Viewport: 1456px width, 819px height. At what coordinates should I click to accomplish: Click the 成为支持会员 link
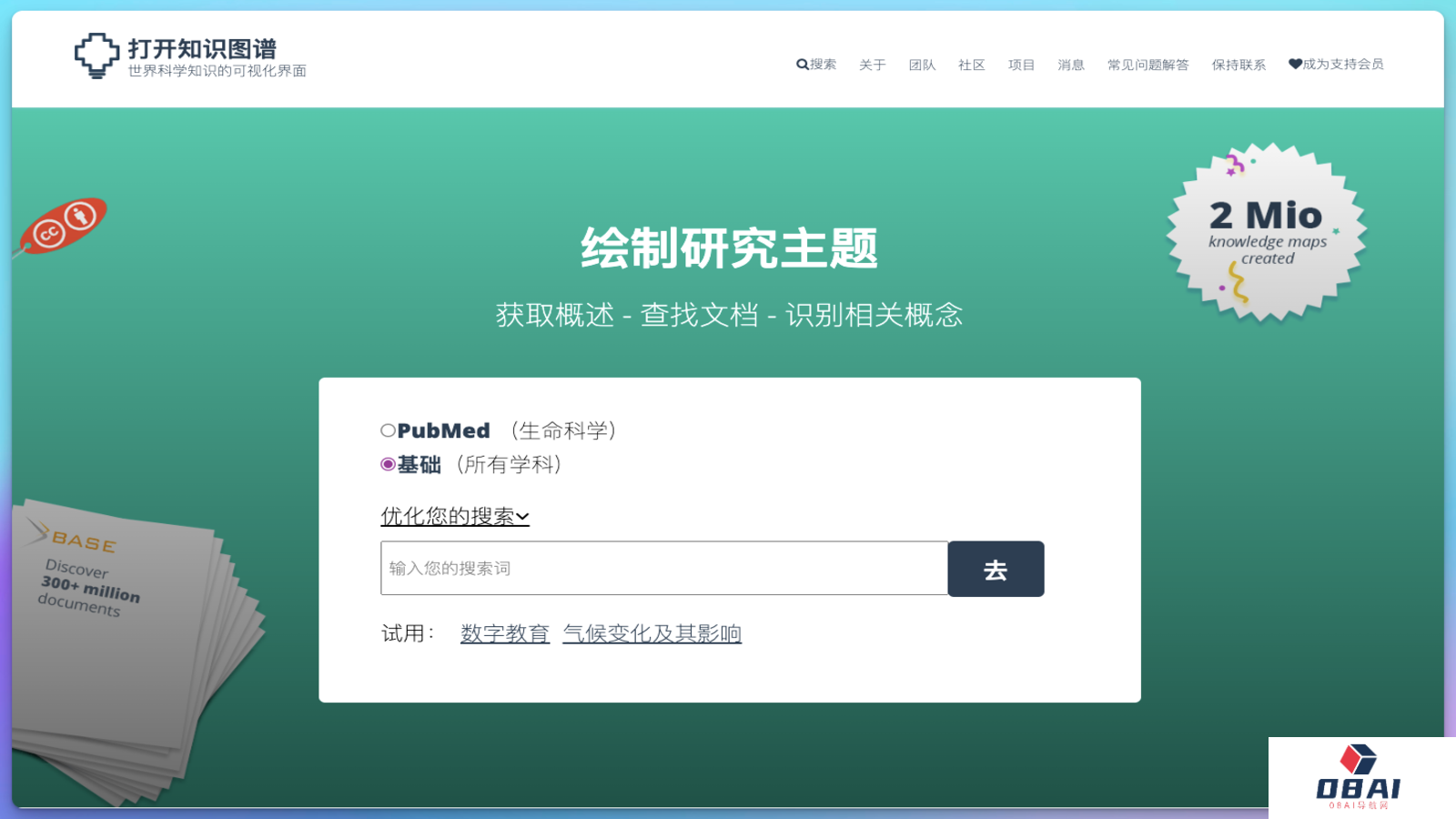[x=1342, y=65]
